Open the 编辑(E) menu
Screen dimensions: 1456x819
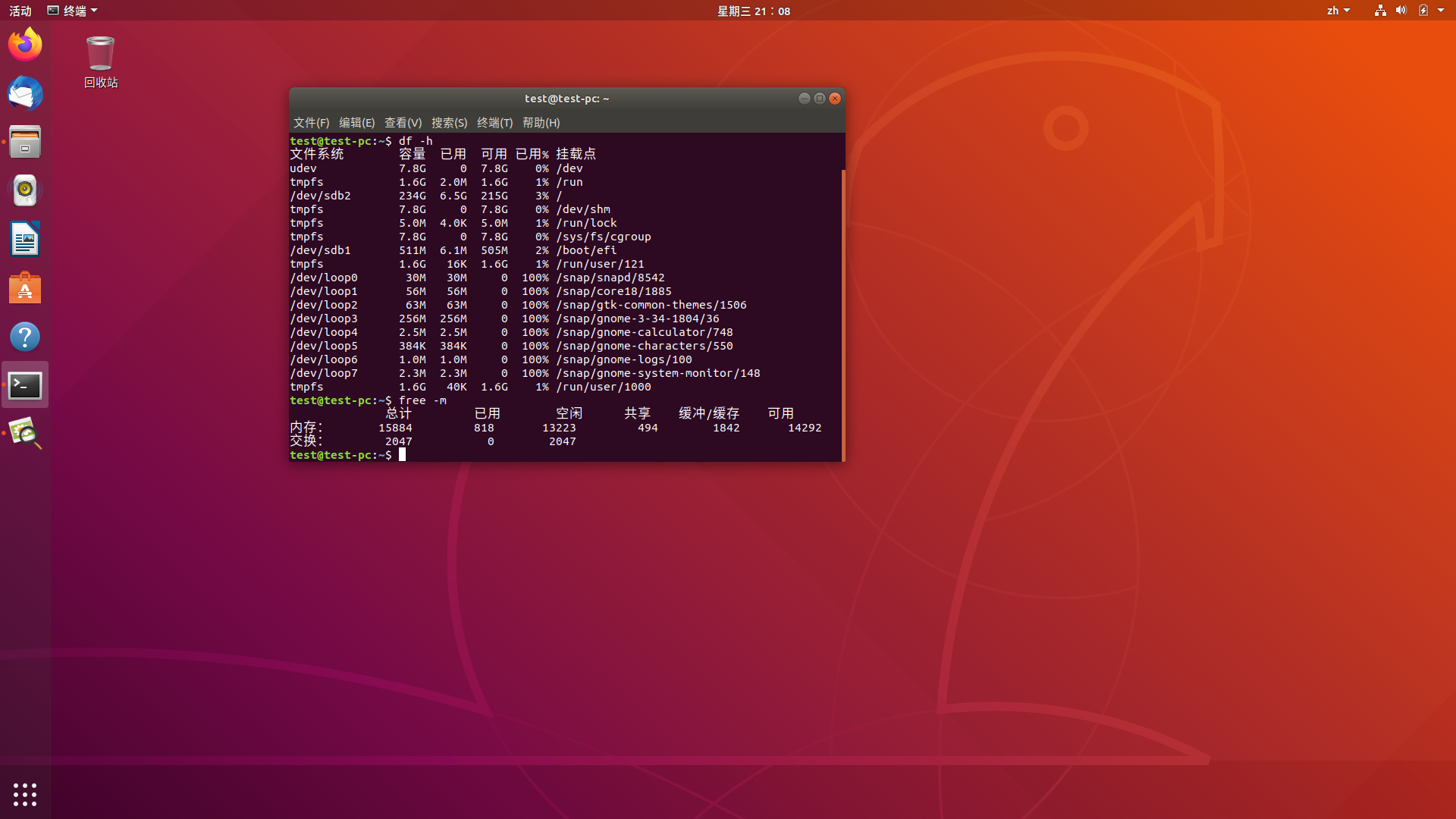tap(356, 123)
